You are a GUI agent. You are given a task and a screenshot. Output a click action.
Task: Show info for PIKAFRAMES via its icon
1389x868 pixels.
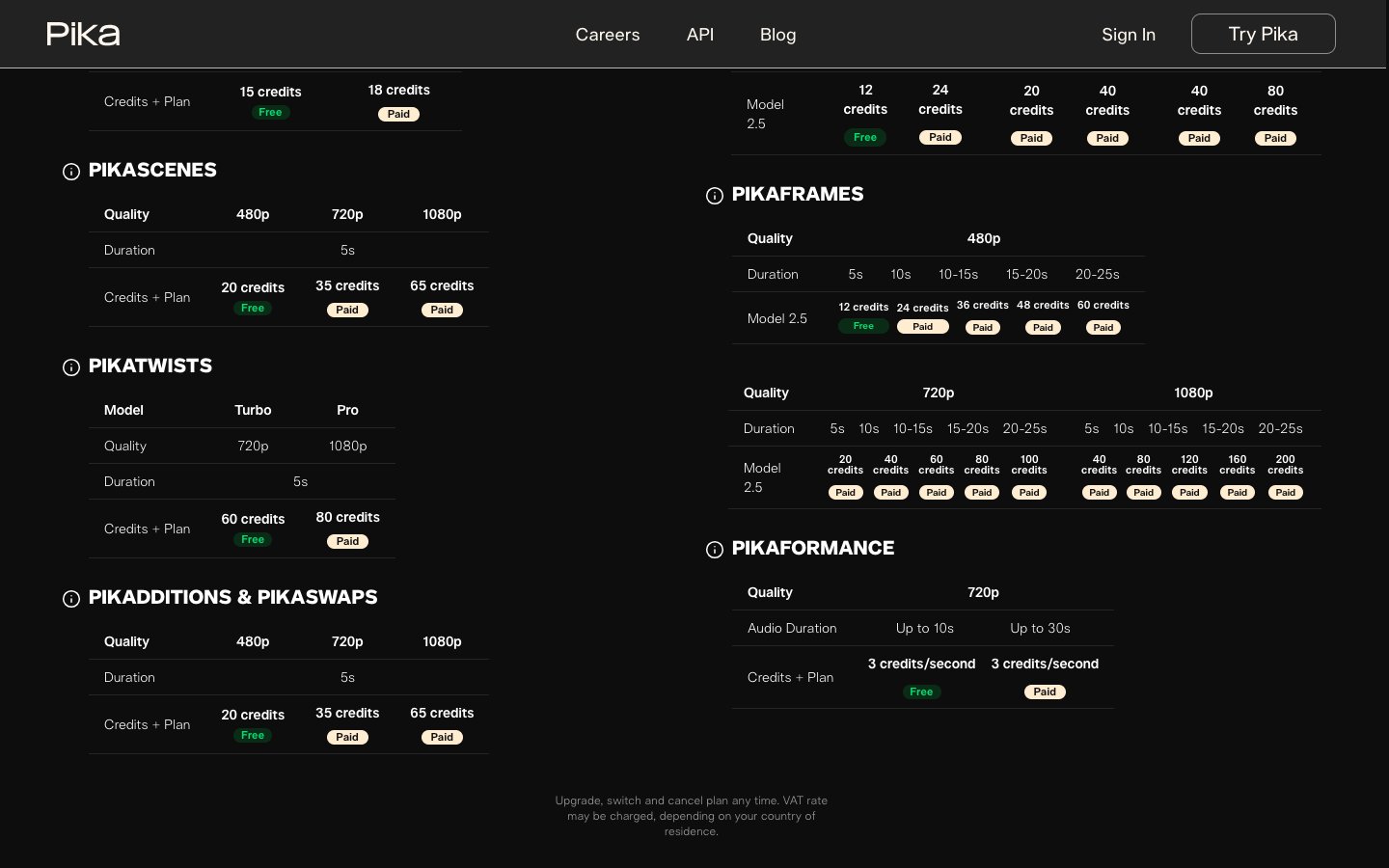[715, 196]
